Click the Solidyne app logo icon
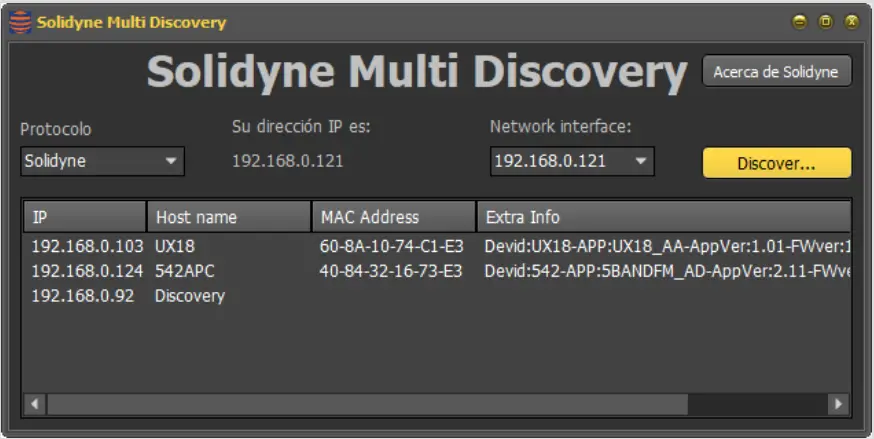Viewport: 874px width, 439px height. [x=20, y=22]
